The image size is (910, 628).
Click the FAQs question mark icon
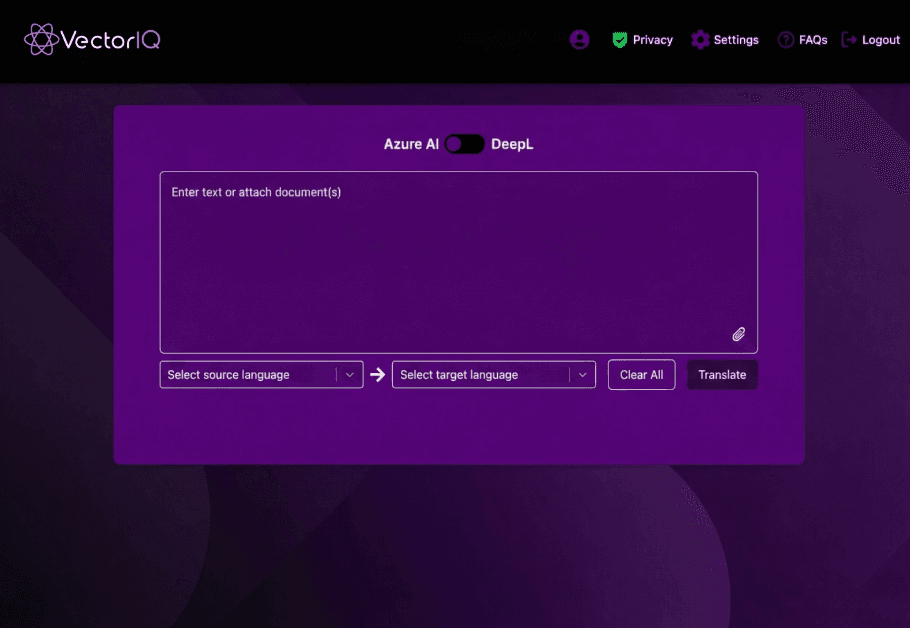(784, 40)
